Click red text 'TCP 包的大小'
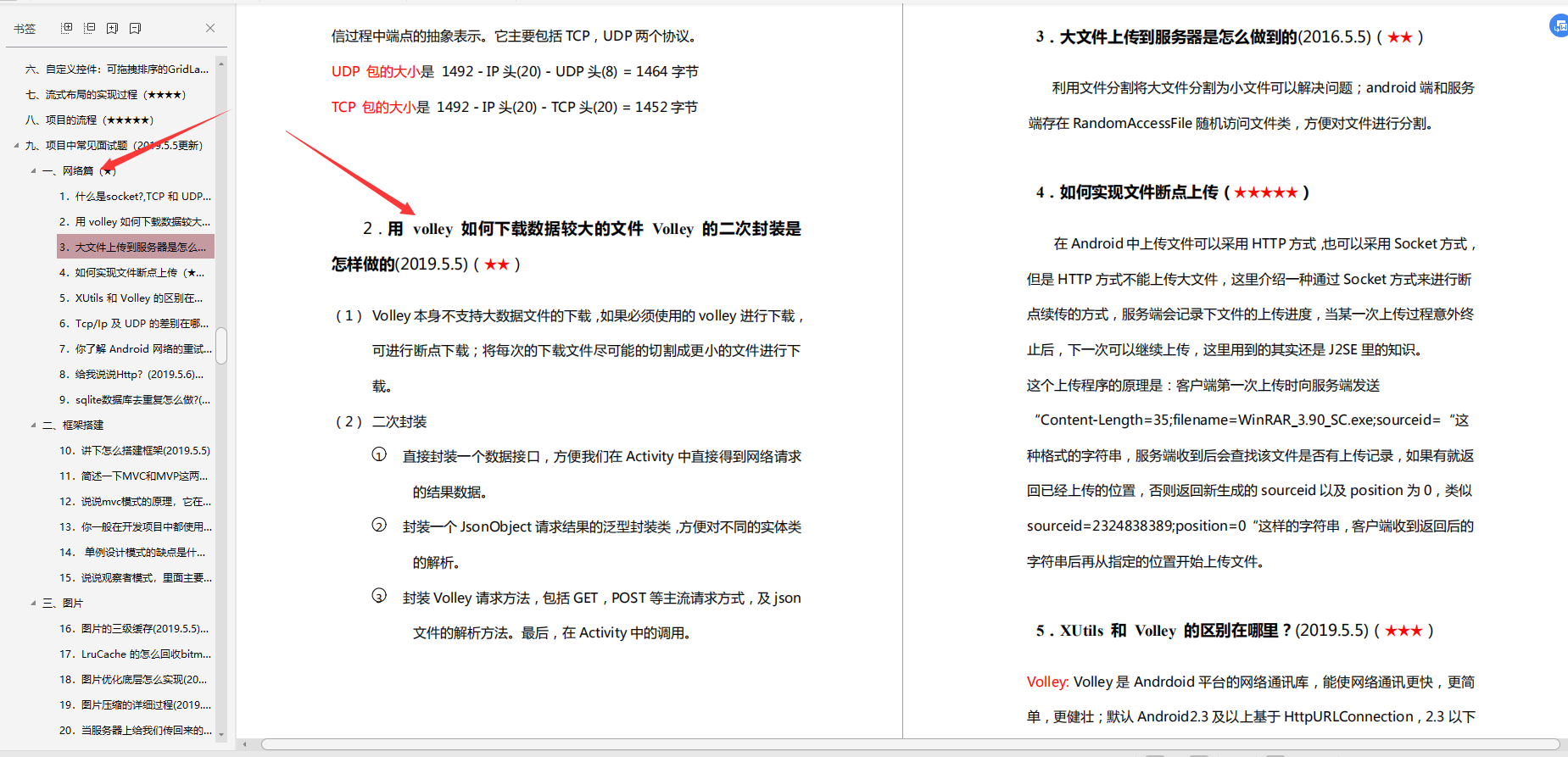This screenshot has height=757, width=1568. (x=374, y=107)
